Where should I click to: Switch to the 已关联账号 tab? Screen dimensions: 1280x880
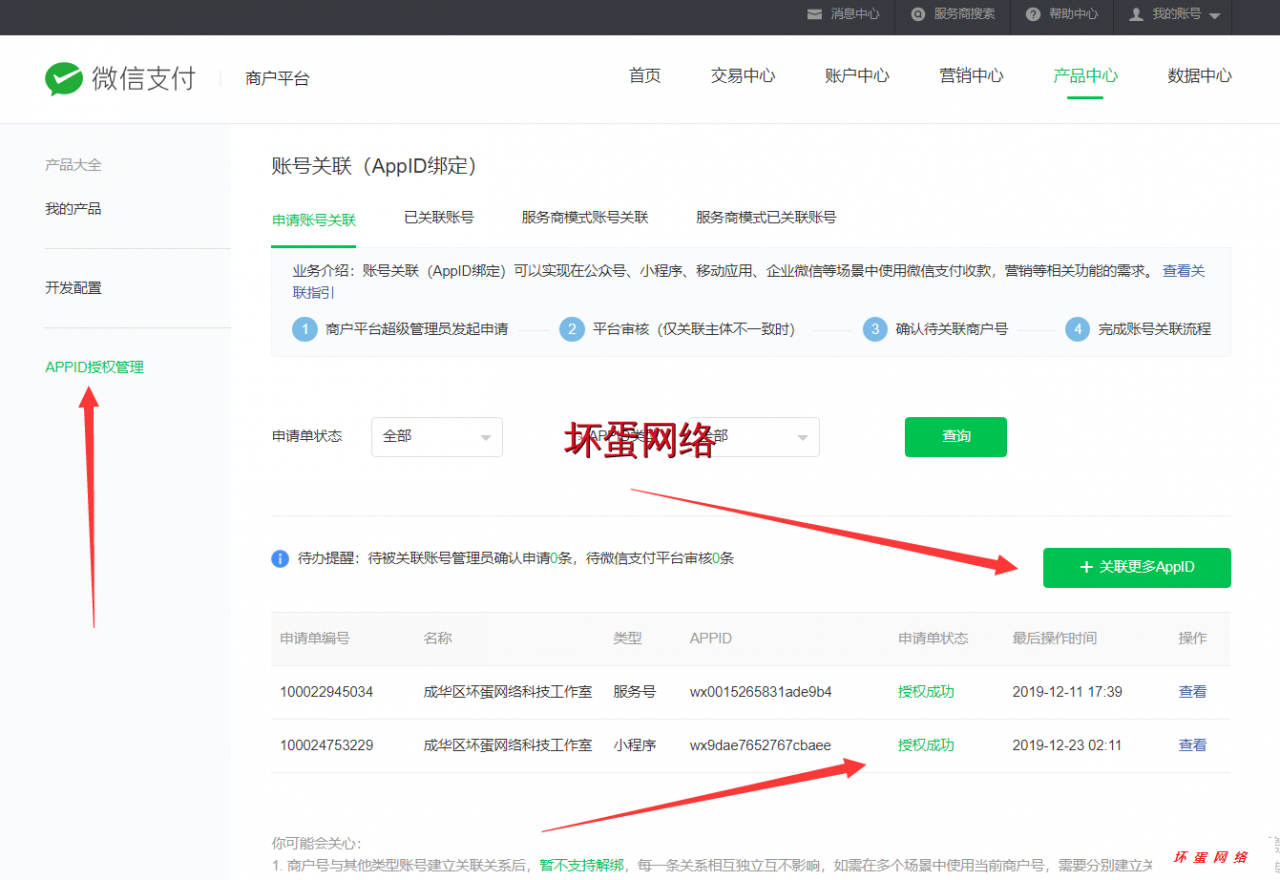tap(438, 216)
